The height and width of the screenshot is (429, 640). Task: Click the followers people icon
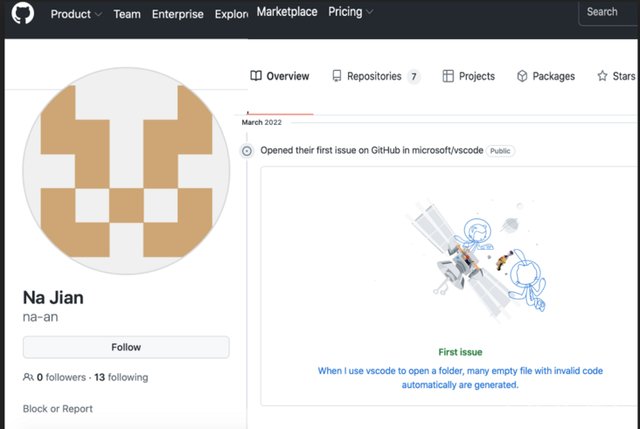[28, 377]
